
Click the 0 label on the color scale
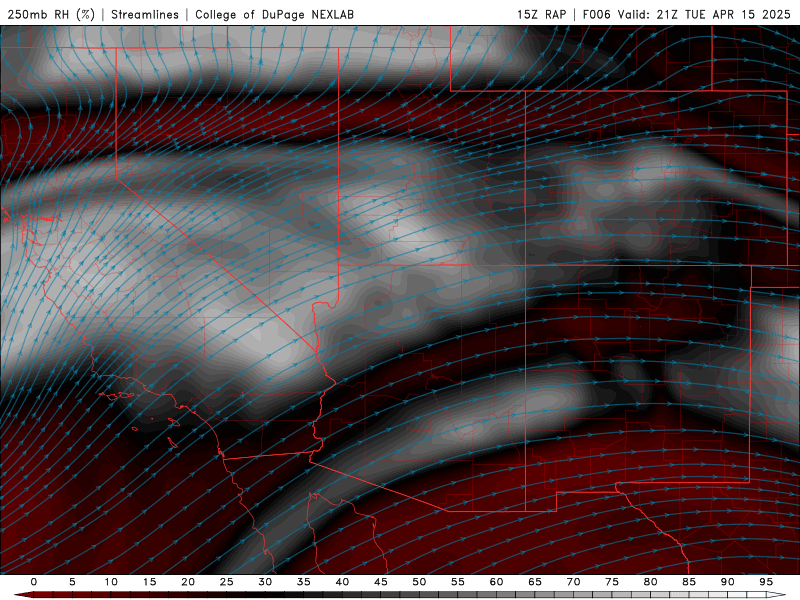[34, 582]
